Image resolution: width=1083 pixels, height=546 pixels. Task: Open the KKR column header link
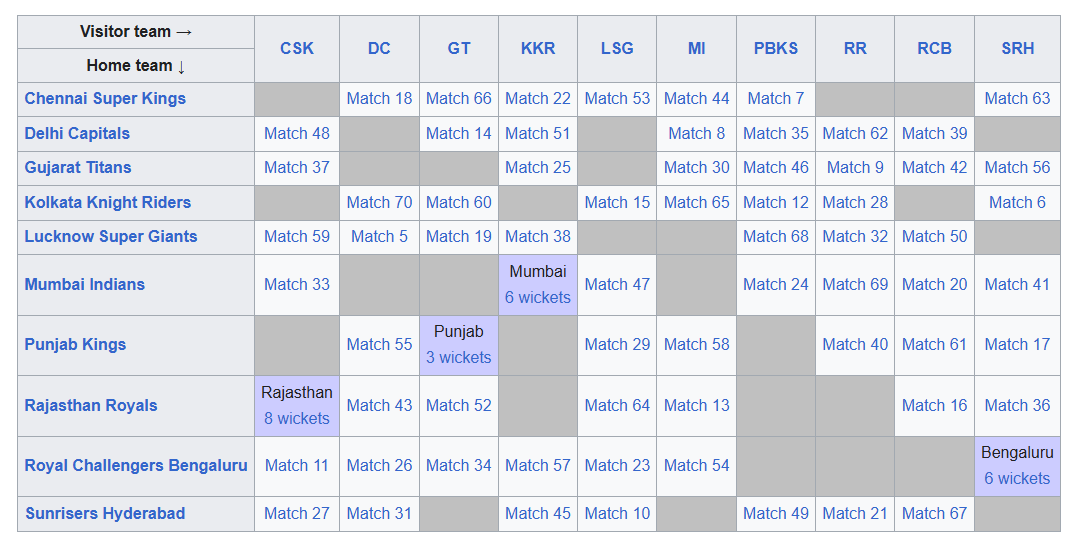coord(538,48)
